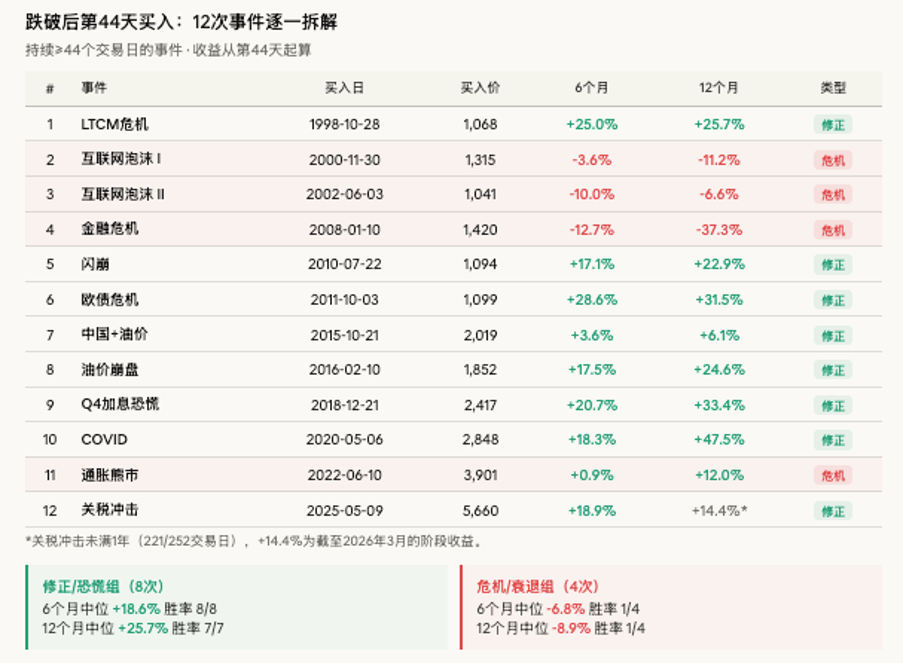Viewport: 904px width, 664px height.
Task: Click the +14.4%* value for 关税冲击
Action: click(x=719, y=511)
